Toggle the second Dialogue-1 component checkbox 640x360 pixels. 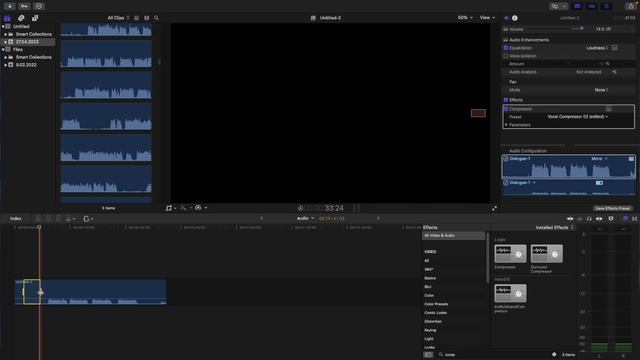coord(506,182)
